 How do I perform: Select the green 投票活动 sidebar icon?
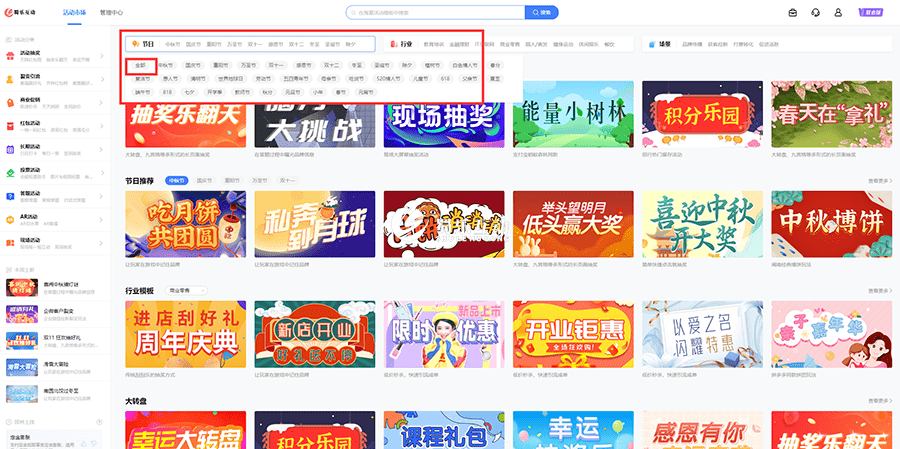click(x=10, y=172)
